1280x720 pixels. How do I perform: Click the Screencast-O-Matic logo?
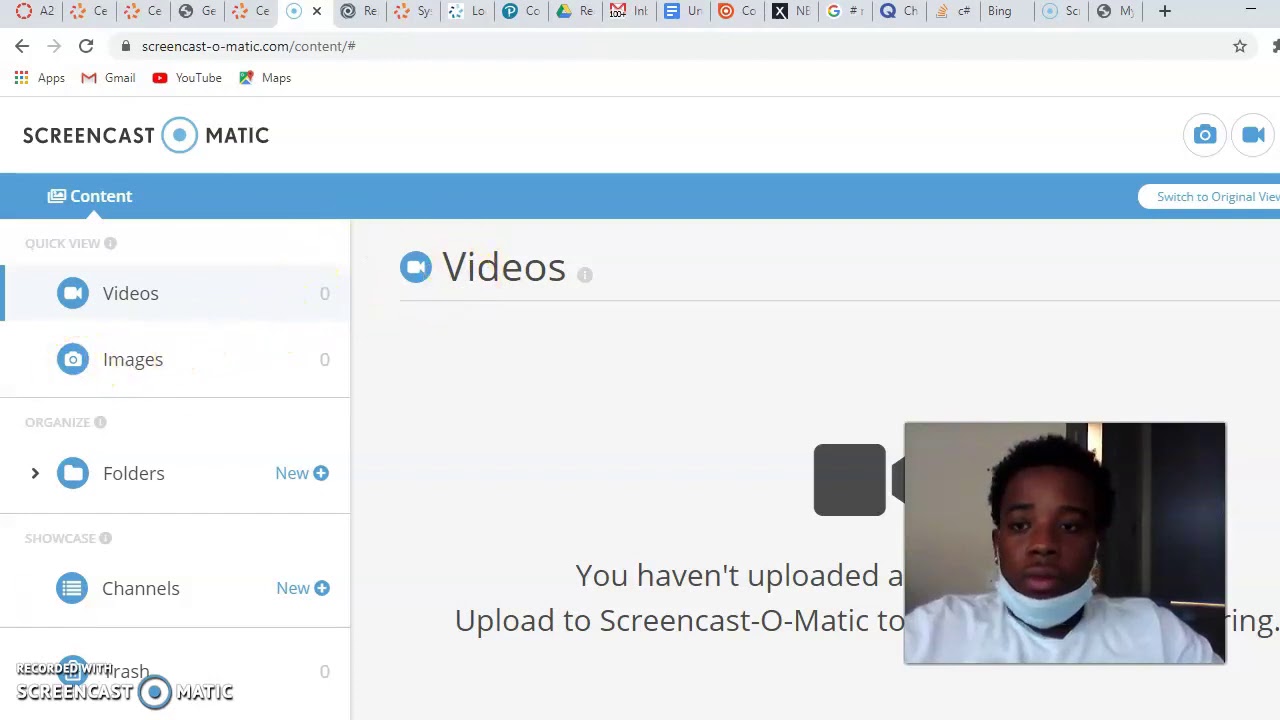pyautogui.click(x=146, y=135)
